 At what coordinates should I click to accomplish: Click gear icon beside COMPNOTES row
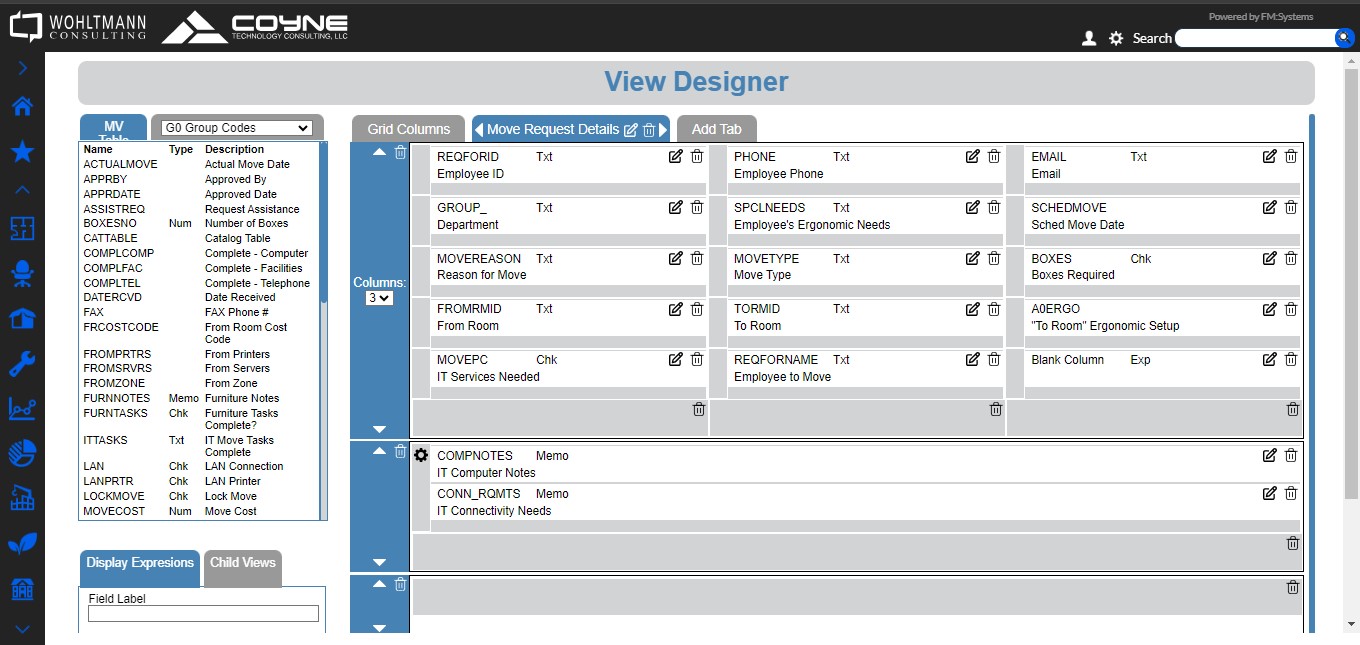coord(421,455)
